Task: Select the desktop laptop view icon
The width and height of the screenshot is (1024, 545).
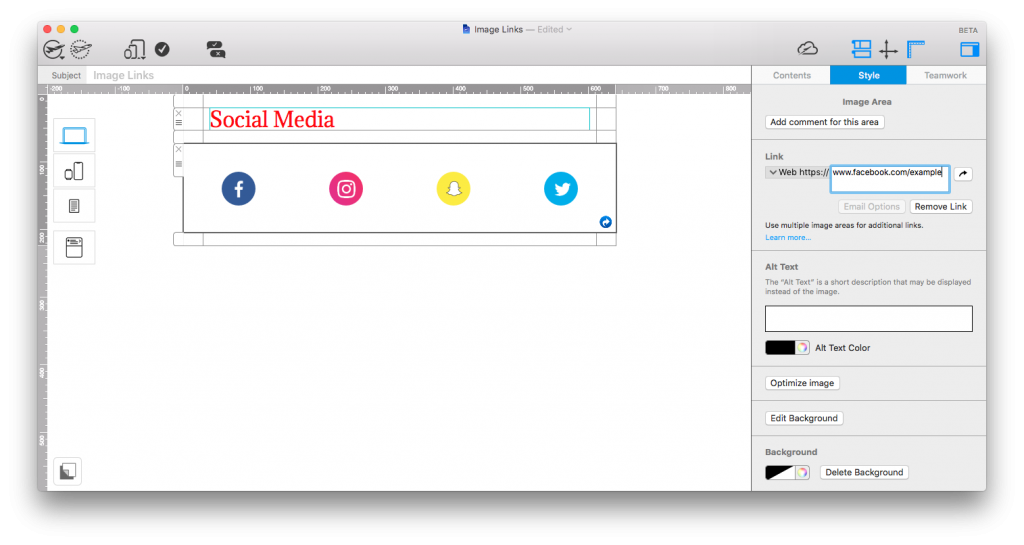Action: 74,136
